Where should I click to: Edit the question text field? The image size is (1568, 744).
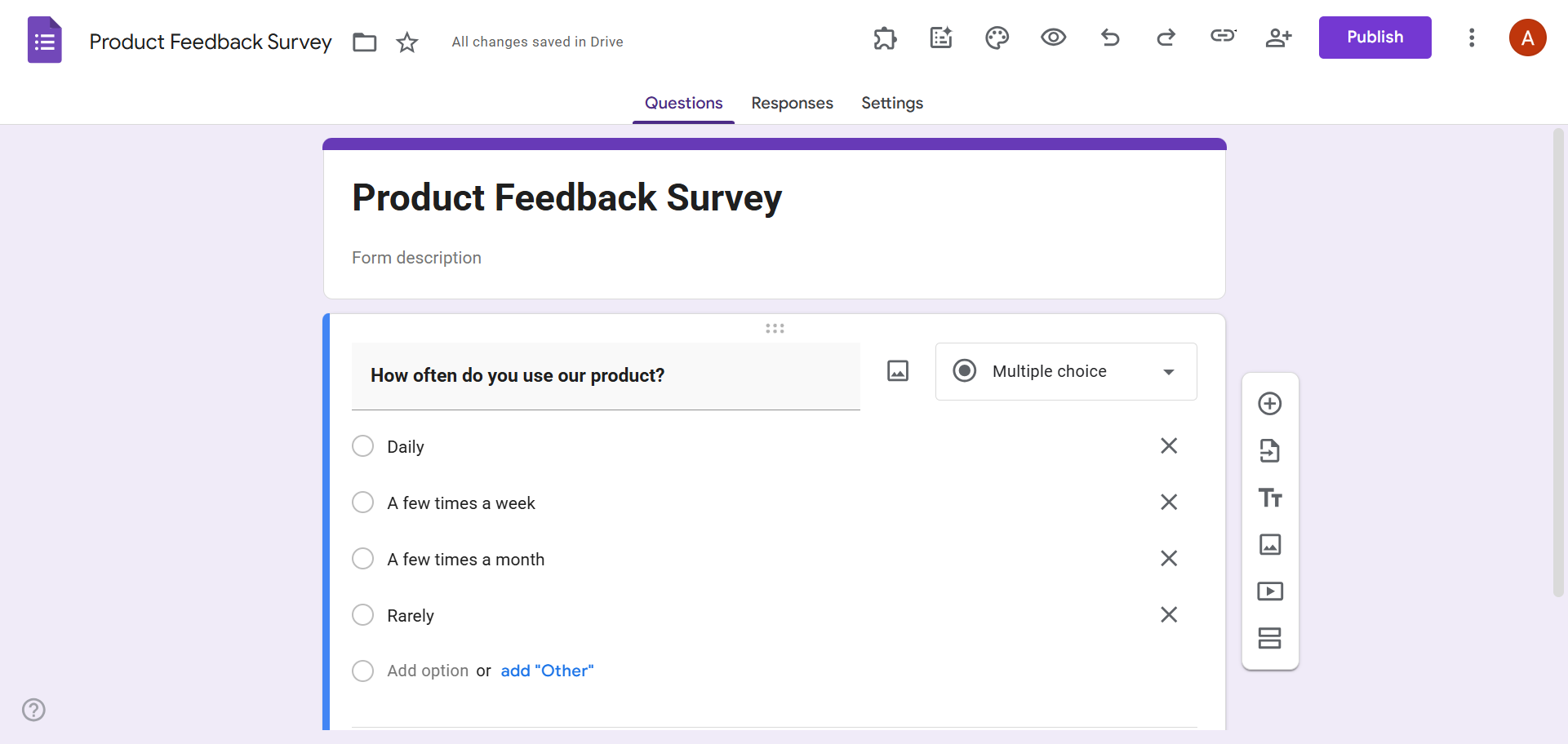point(606,376)
